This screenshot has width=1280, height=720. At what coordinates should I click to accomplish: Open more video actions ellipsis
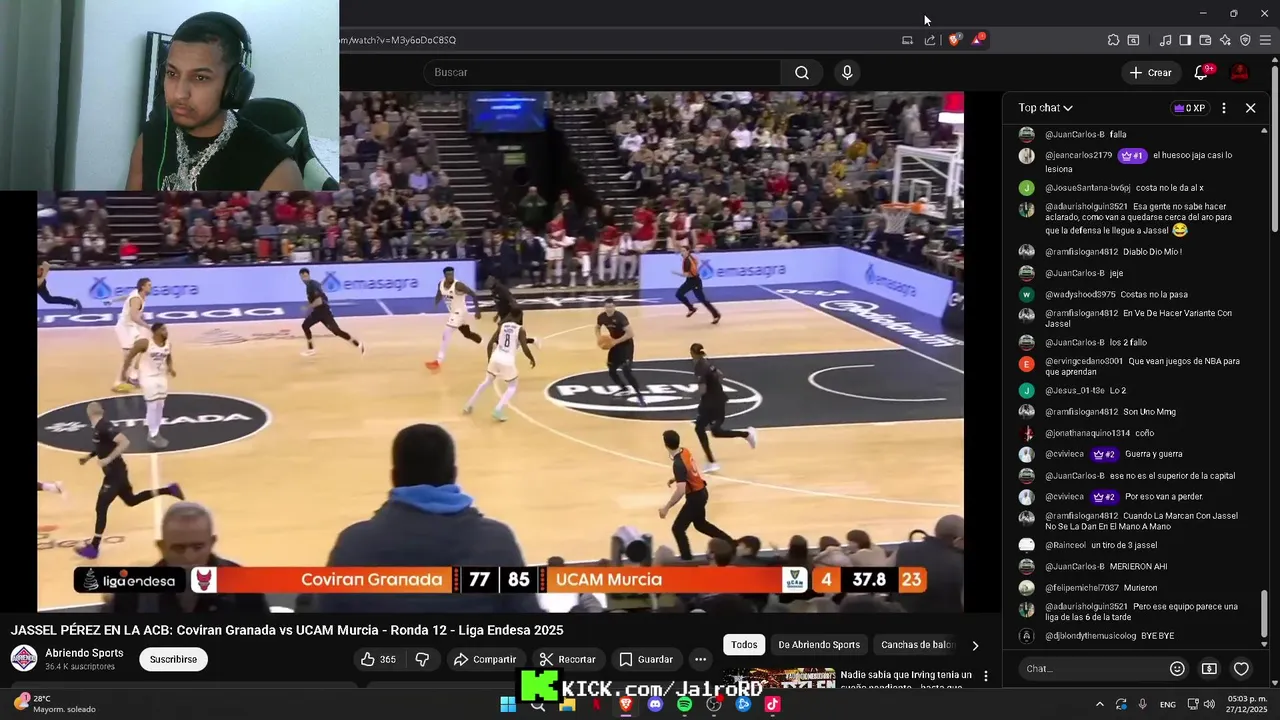click(x=700, y=659)
